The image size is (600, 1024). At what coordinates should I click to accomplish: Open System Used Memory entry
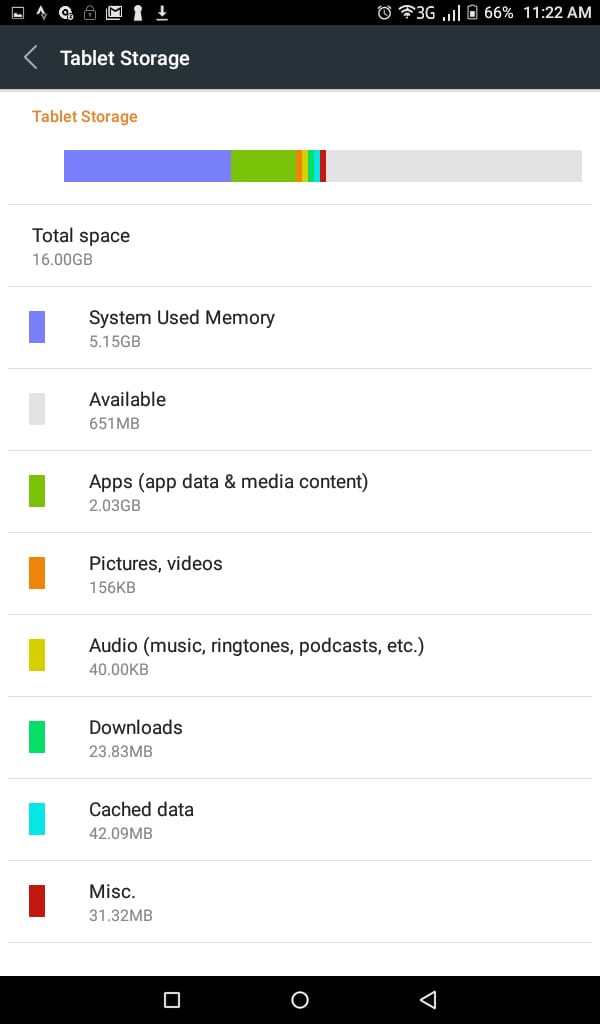point(300,328)
